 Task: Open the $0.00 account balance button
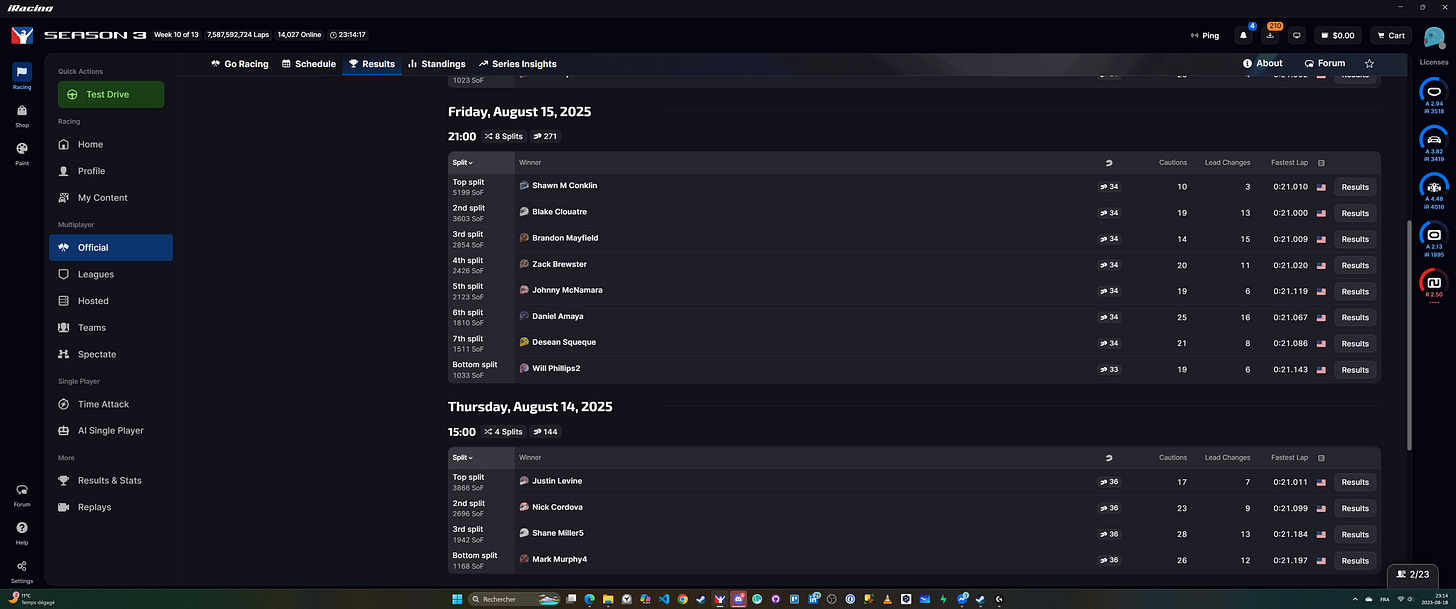pos(1337,35)
